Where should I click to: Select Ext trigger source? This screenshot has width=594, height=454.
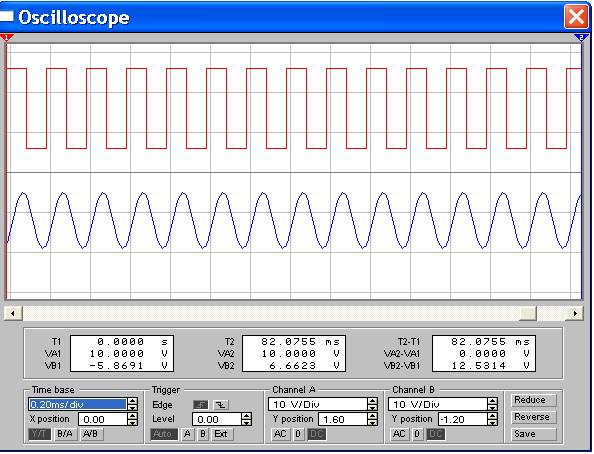tap(221, 434)
